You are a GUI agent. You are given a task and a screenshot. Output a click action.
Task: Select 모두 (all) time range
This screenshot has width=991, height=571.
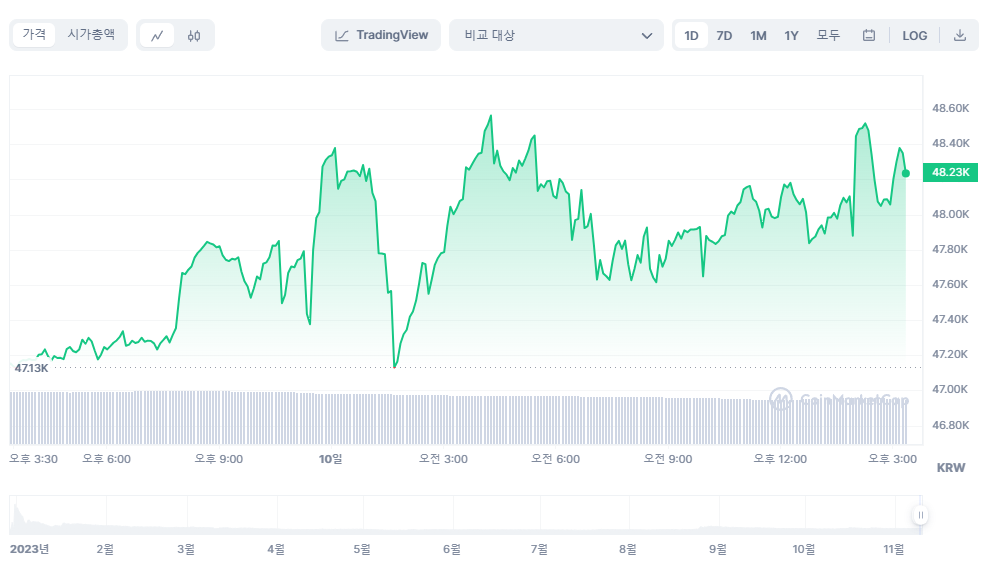828,35
